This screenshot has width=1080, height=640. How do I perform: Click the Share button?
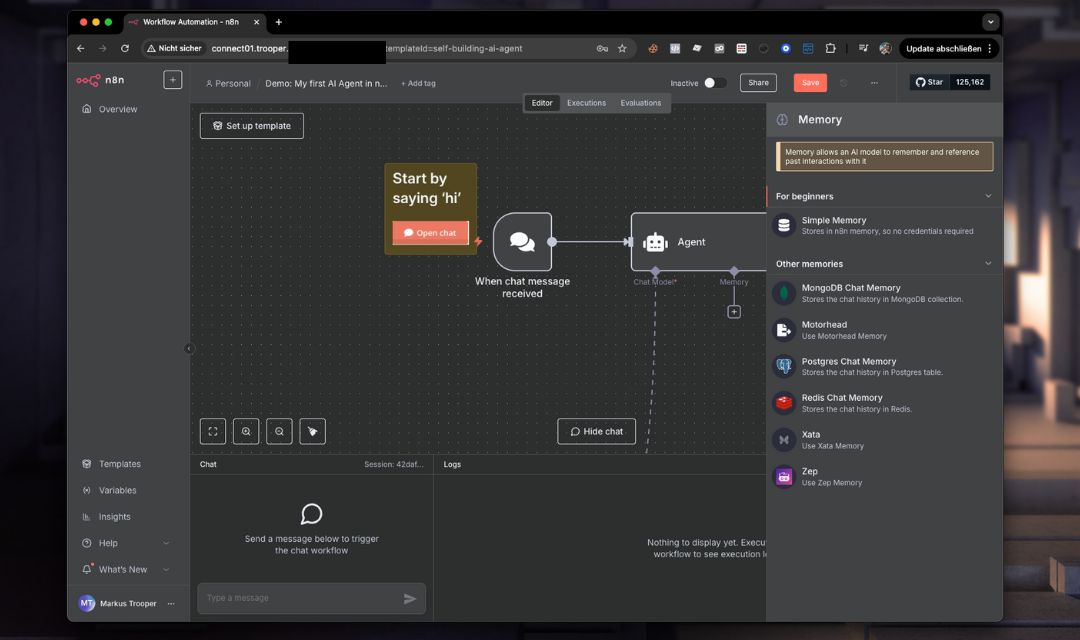[x=758, y=83]
